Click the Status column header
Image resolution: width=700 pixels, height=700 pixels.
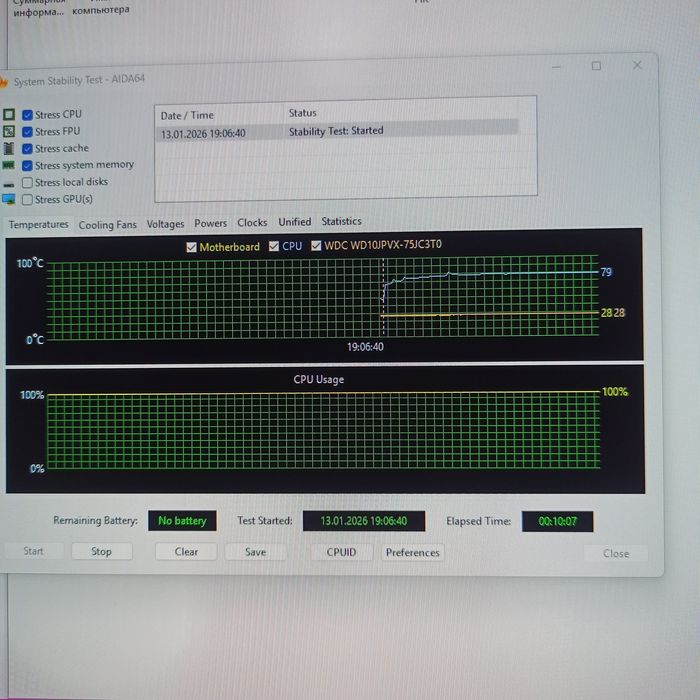[x=302, y=113]
